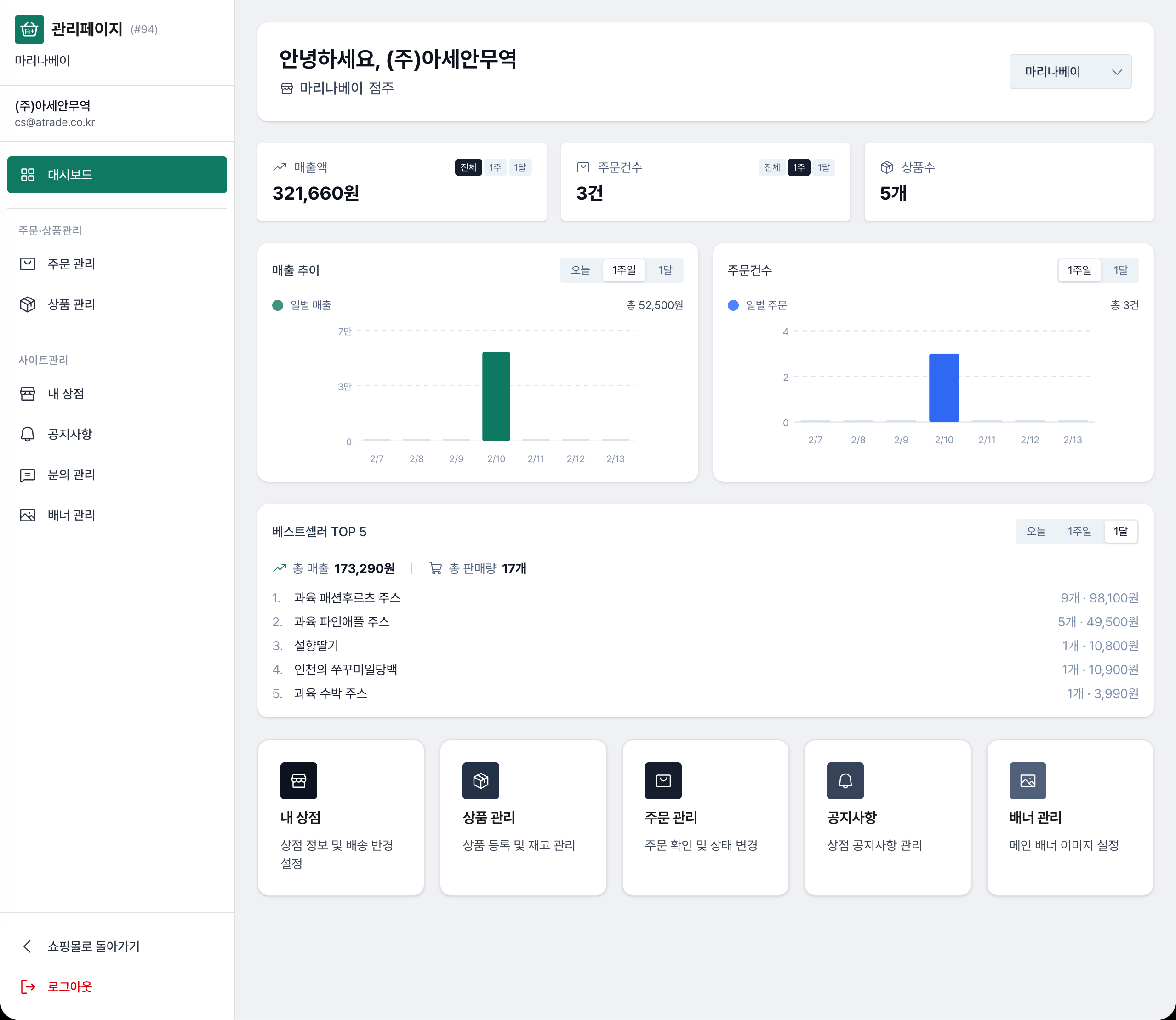
Task: Click the 주문 관리 sidebar icon
Action: click(27, 264)
